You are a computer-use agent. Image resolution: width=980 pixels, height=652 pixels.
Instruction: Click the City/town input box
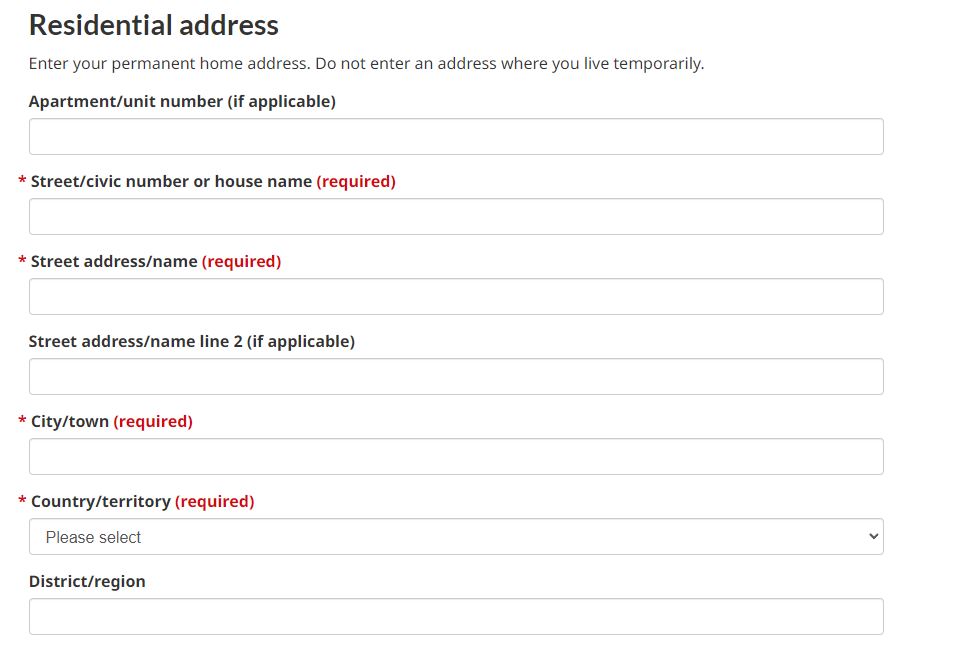coord(456,457)
